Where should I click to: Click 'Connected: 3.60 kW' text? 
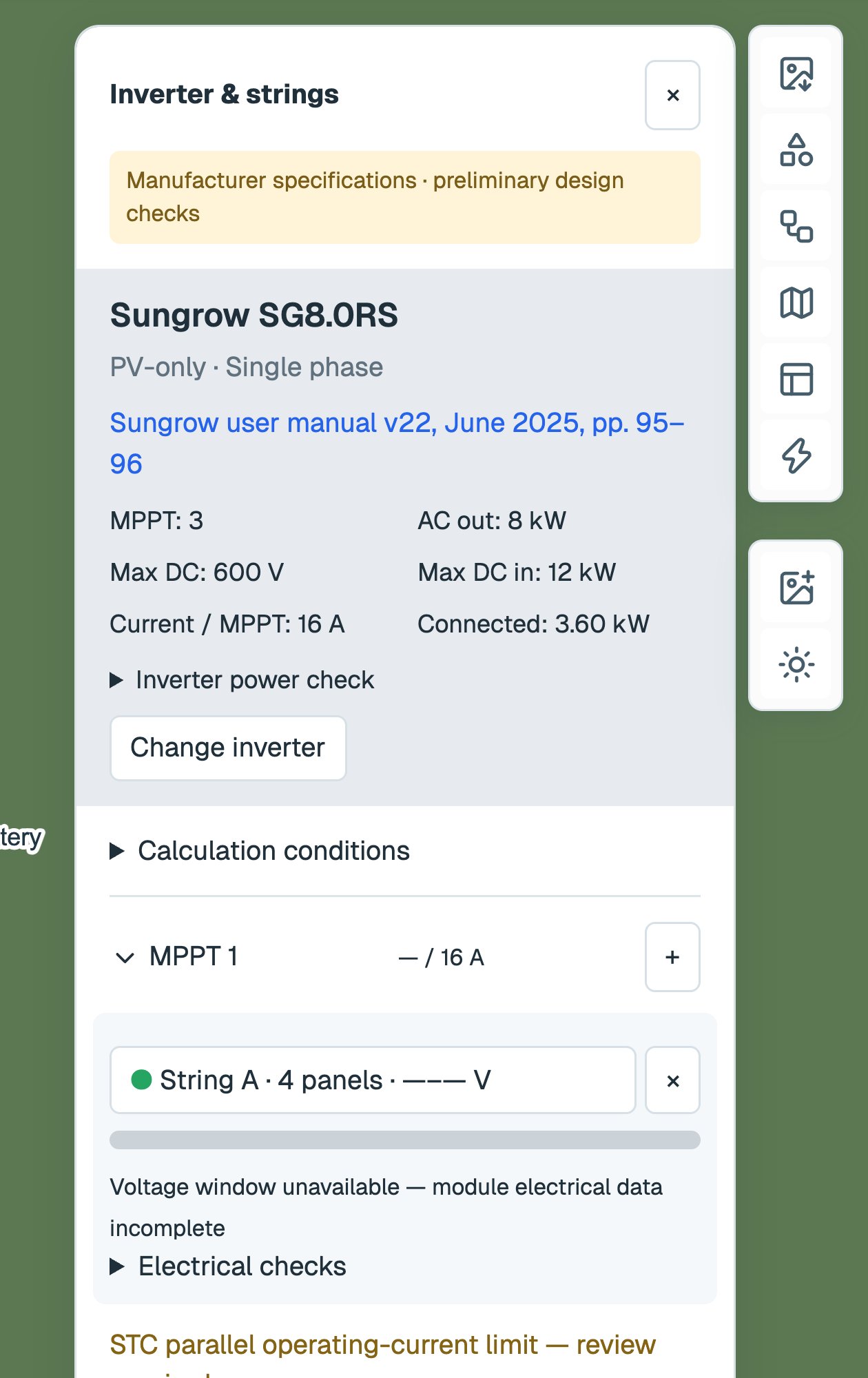click(x=533, y=624)
